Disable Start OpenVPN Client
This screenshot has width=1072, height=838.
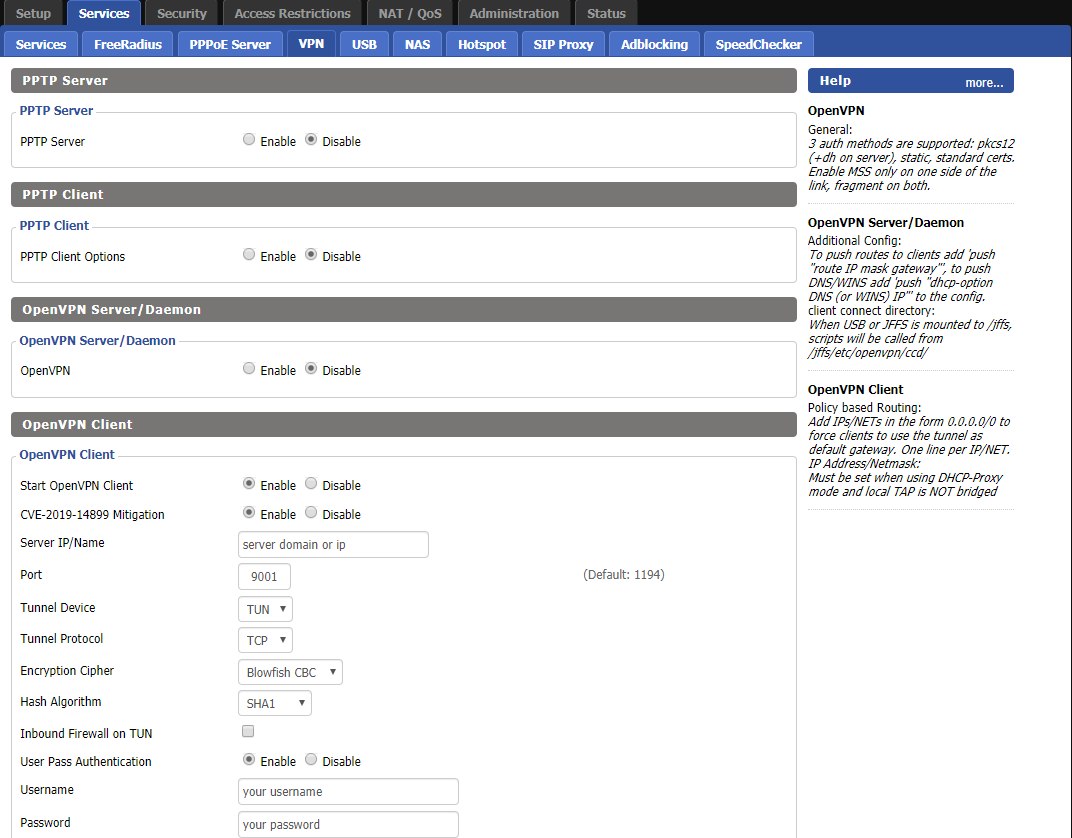(311, 483)
